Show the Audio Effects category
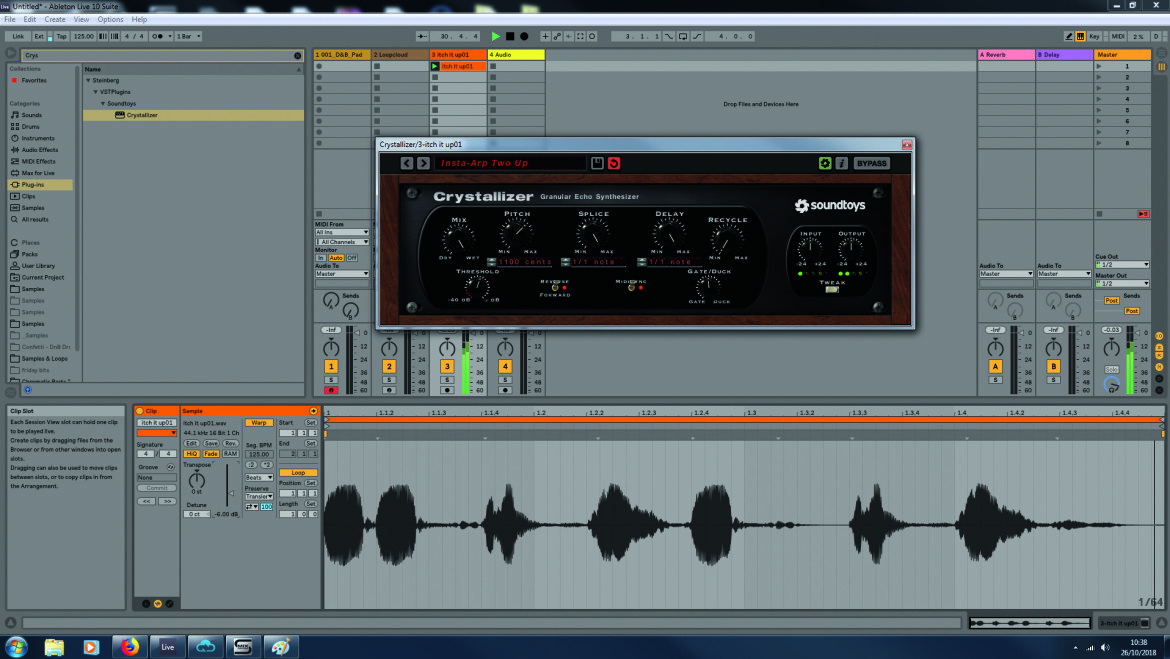 40,150
